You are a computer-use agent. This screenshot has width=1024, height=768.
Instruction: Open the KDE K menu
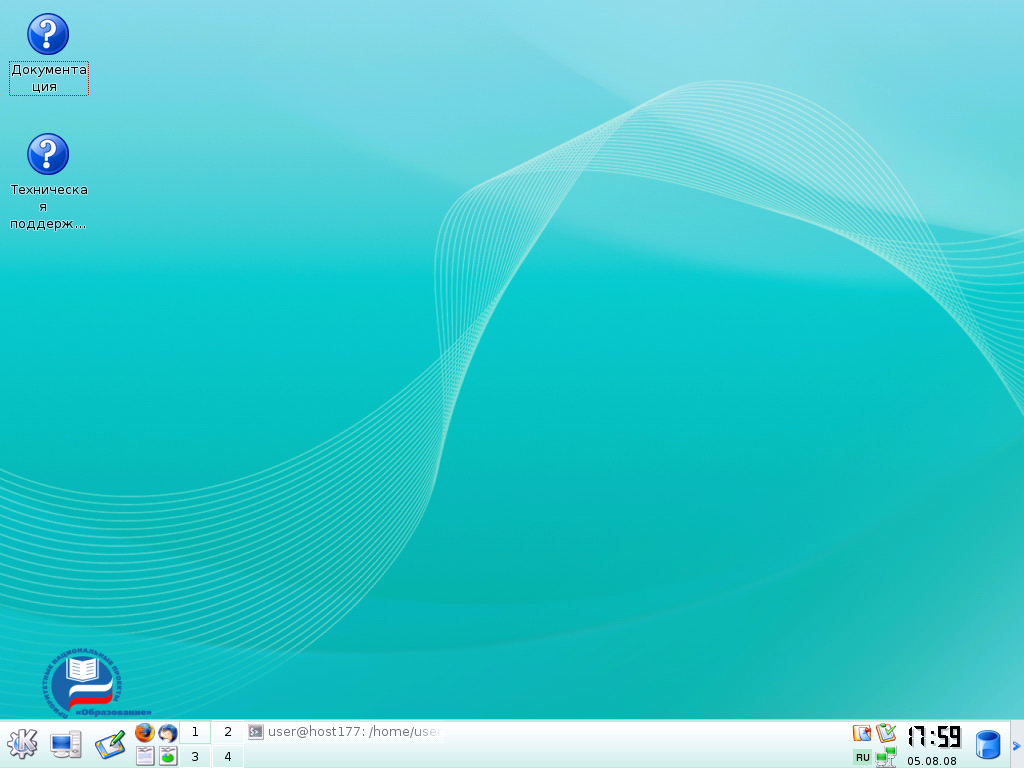click(22, 744)
